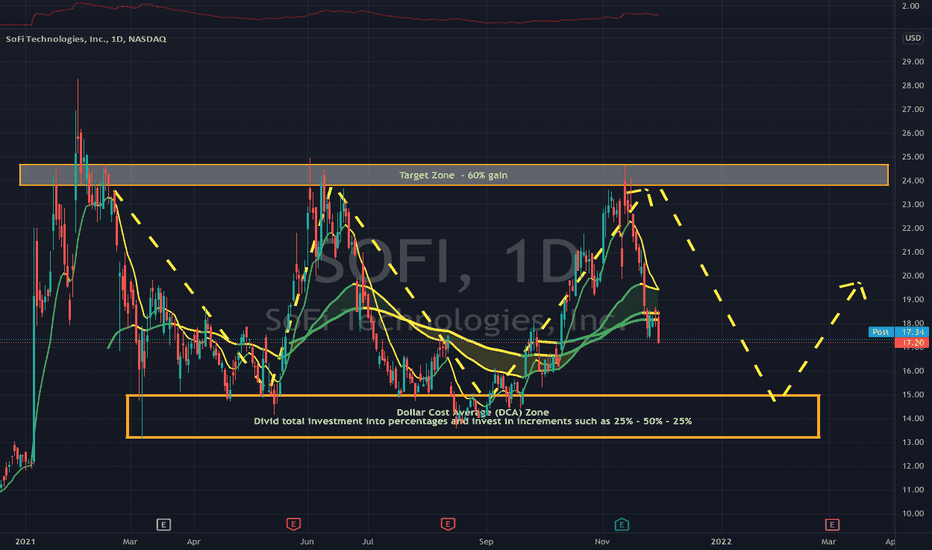The width and height of the screenshot is (932, 550).
Task: Click the 2021 time axis label
Action: point(25,542)
